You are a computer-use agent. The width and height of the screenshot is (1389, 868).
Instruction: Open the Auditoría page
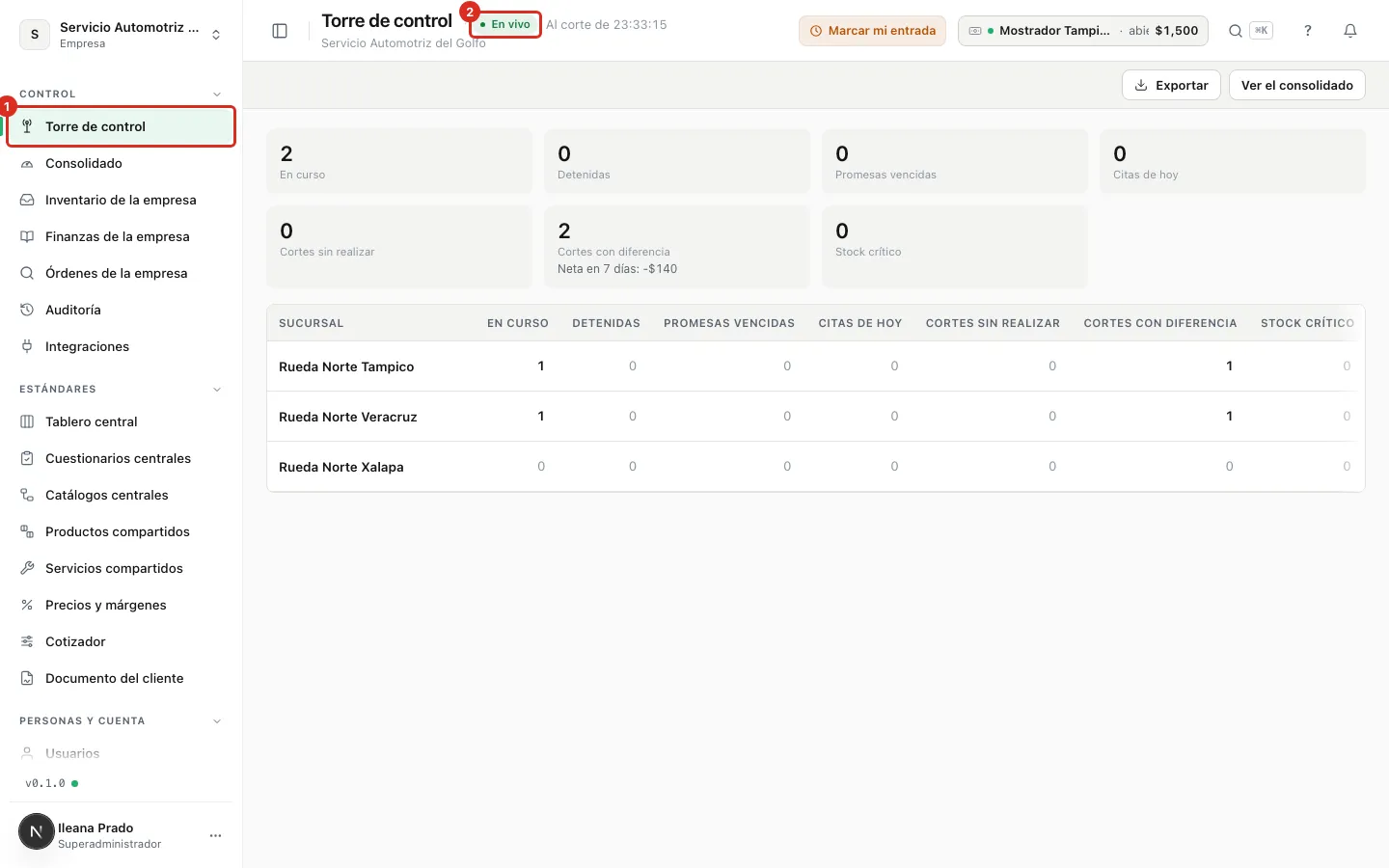(121, 310)
